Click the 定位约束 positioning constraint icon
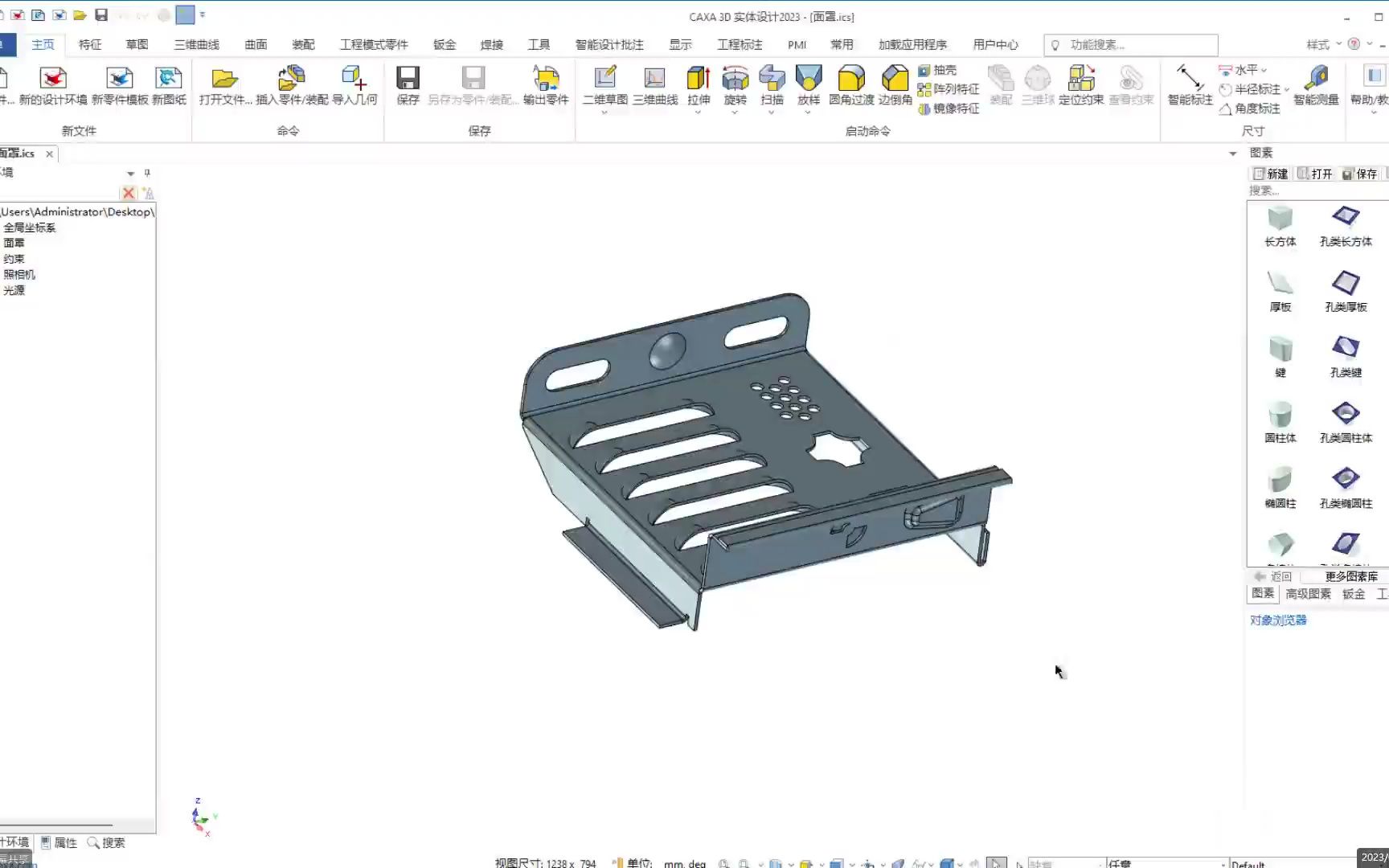The height and width of the screenshot is (868, 1389). point(1081,86)
